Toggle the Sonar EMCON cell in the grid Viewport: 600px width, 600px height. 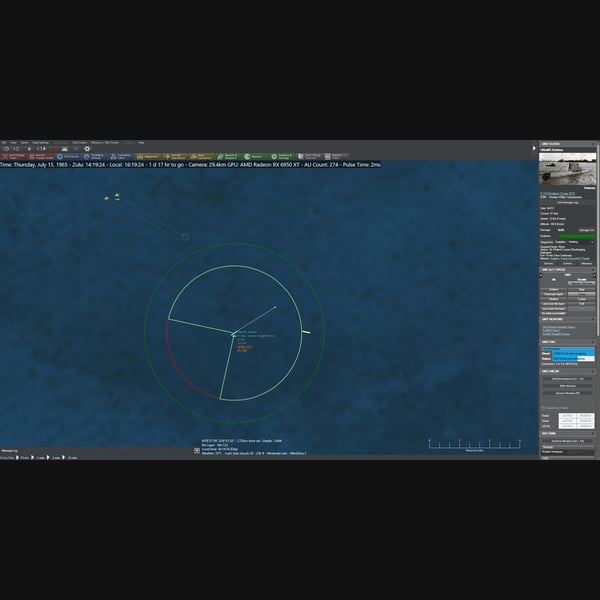tap(567, 421)
